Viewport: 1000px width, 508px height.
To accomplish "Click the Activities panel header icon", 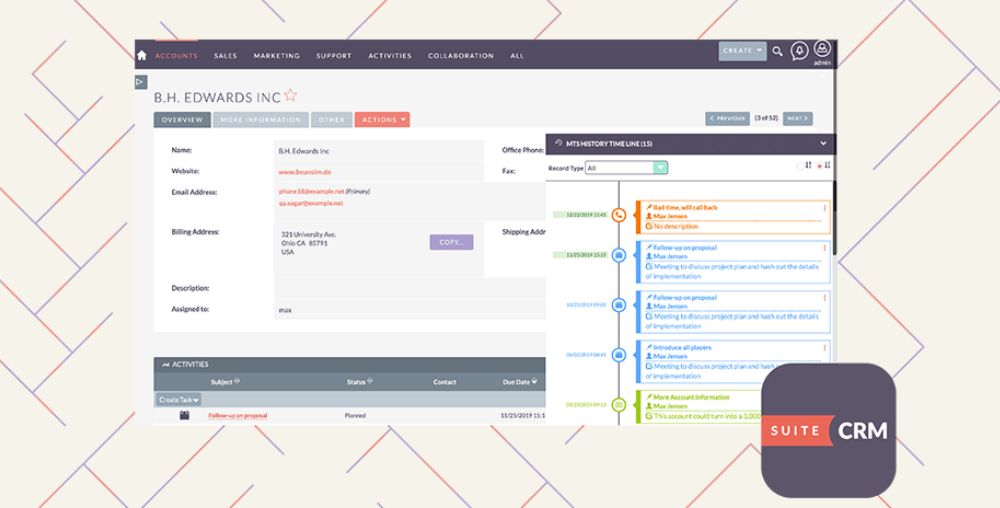I will (166, 365).
